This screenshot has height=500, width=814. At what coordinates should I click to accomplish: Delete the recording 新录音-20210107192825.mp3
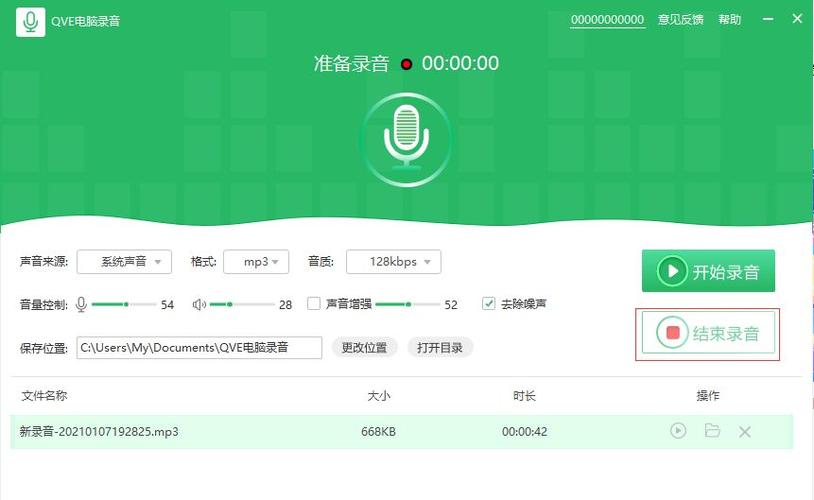pos(744,431)
